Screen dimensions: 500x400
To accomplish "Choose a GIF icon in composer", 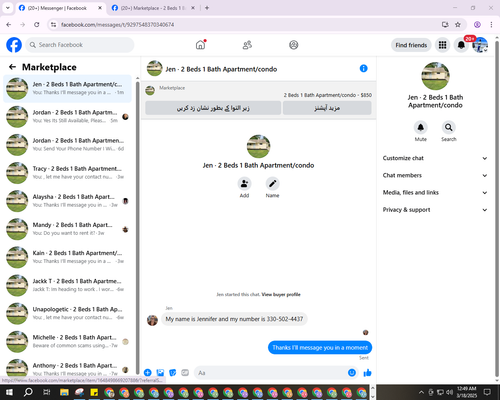I will 185,373.
